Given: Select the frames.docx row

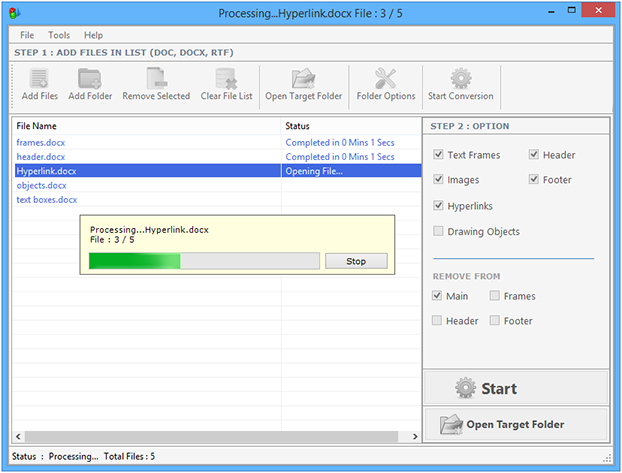Looking at the screenshot, I should point(217,142).
